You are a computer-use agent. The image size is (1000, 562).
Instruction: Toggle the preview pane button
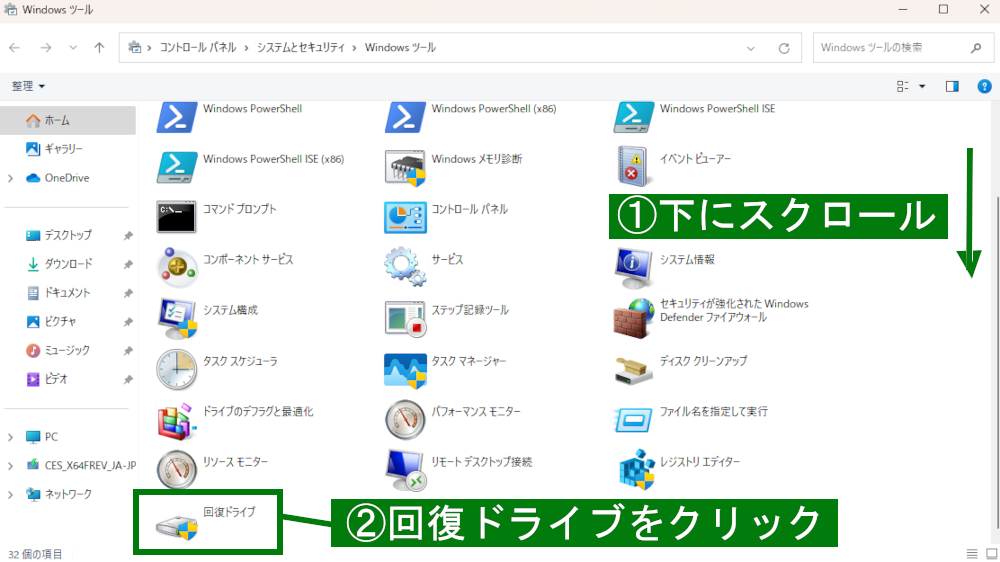pyautogui.click(x=952, y=86)
